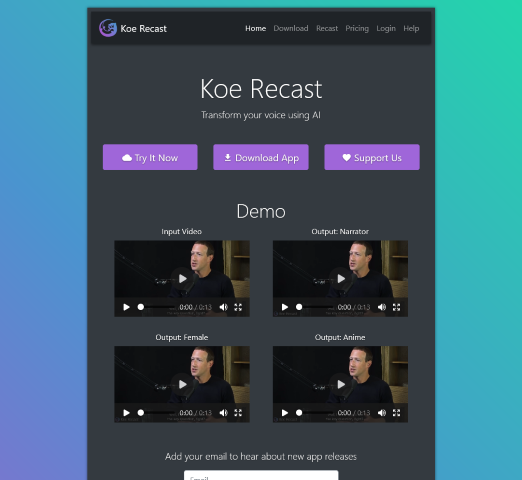Go to the Download nav link

pyautogui.click(x=291, y=28)
